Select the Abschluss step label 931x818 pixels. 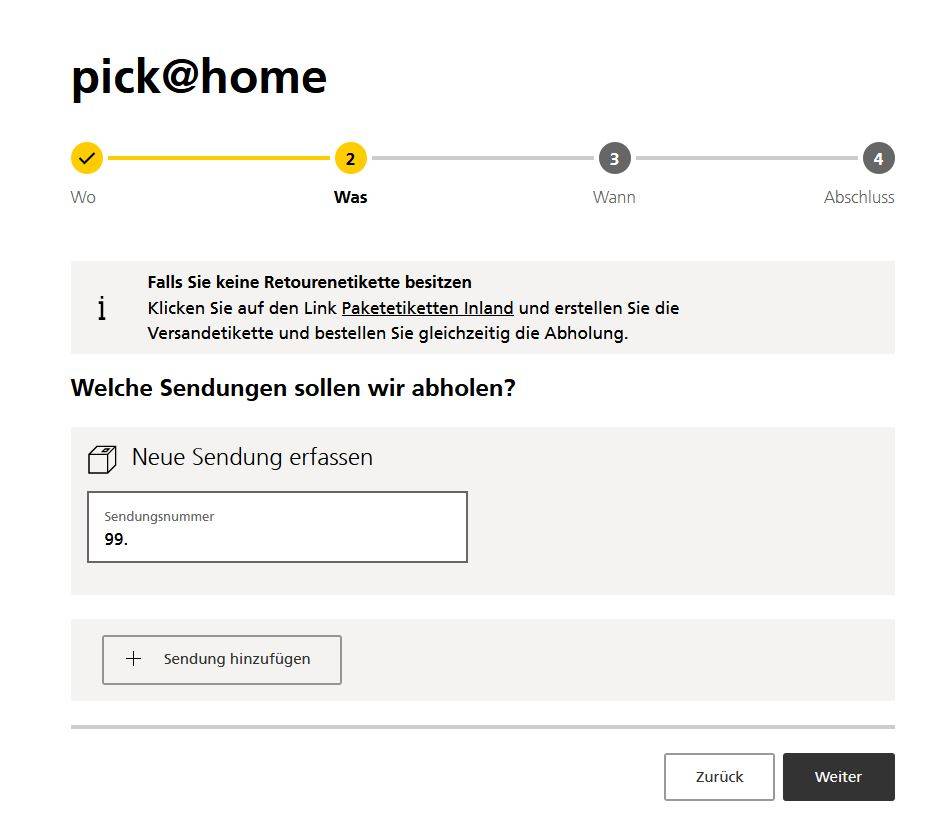[x=859, y=197]
